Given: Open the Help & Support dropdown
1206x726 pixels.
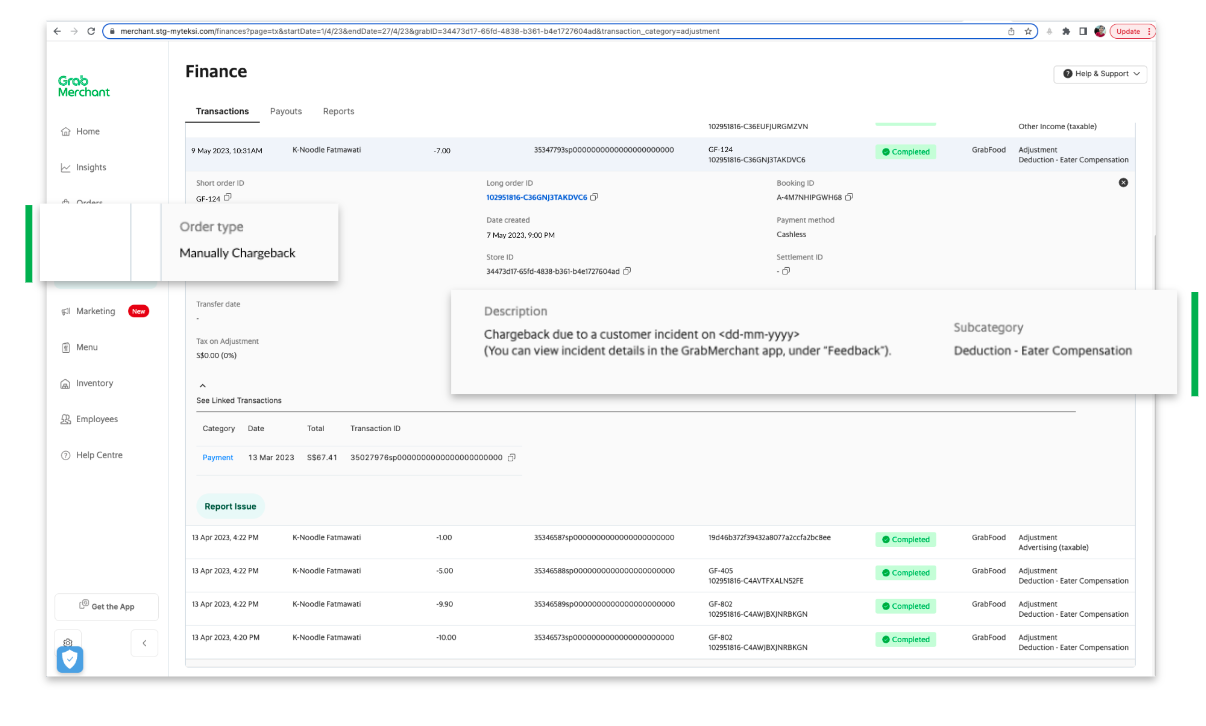Looking at the screenshot, I should pos(1100,74).
